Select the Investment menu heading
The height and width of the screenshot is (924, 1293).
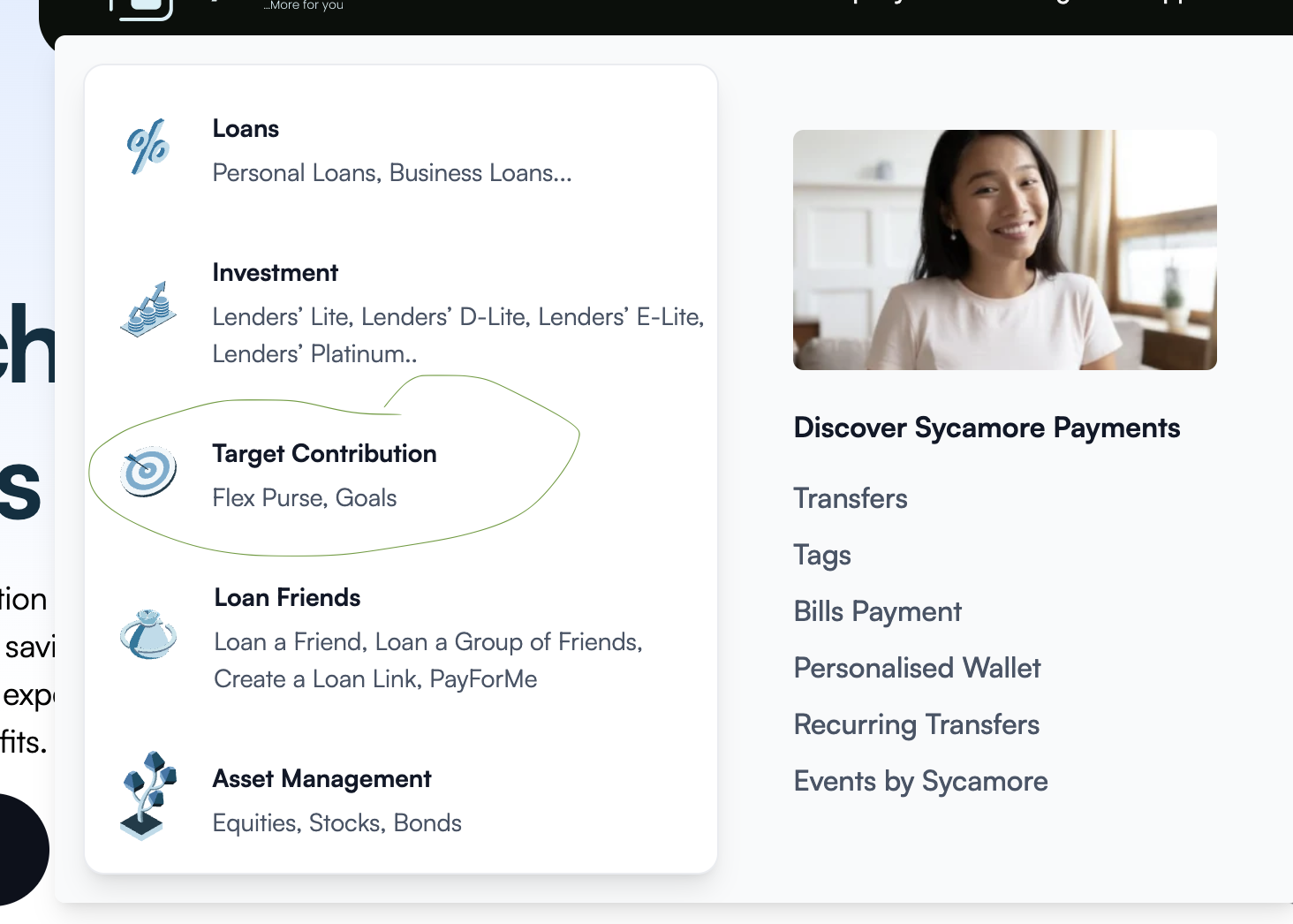275,273
